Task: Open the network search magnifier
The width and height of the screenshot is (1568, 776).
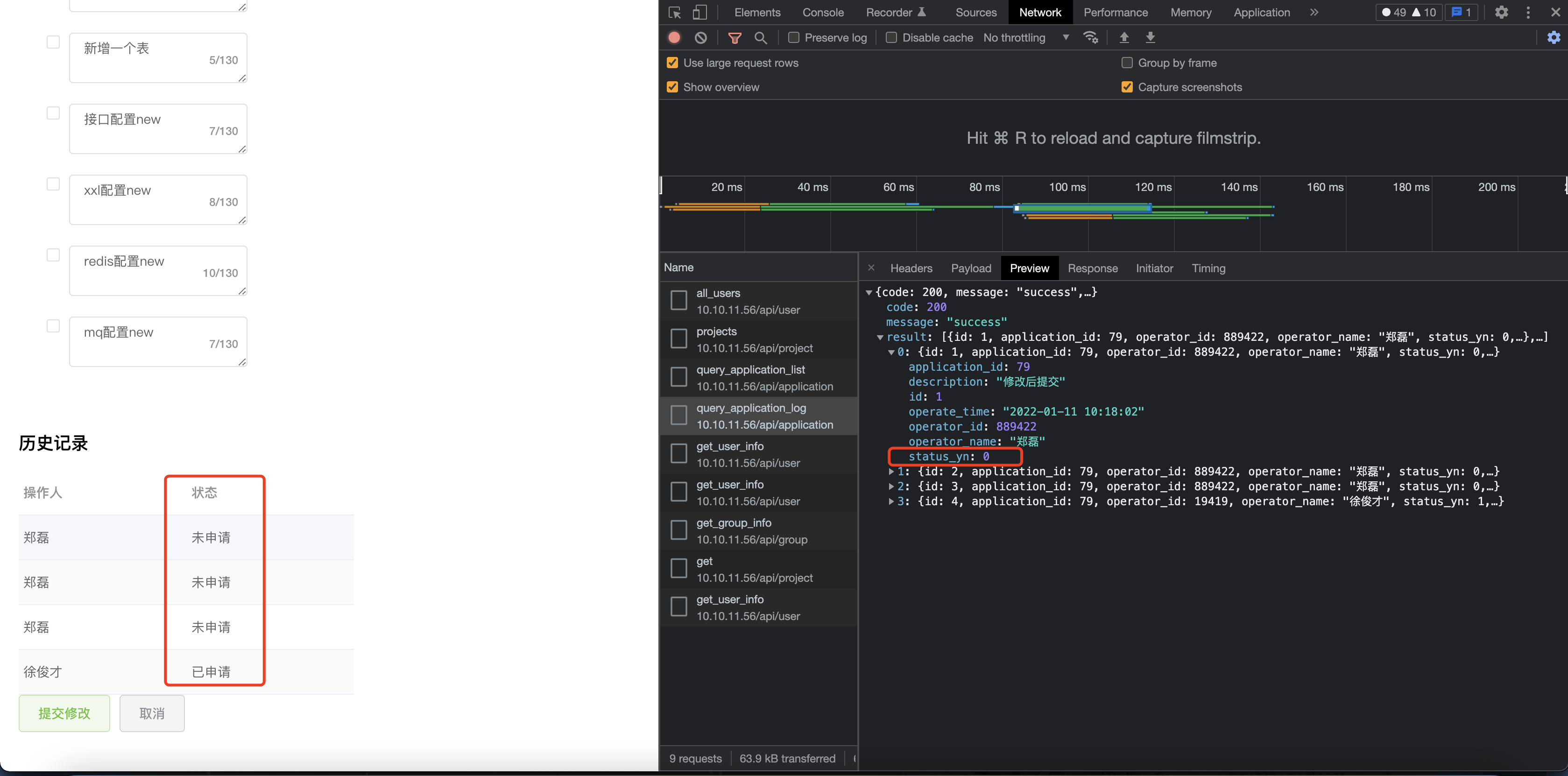Action: (x=760, y=38)
